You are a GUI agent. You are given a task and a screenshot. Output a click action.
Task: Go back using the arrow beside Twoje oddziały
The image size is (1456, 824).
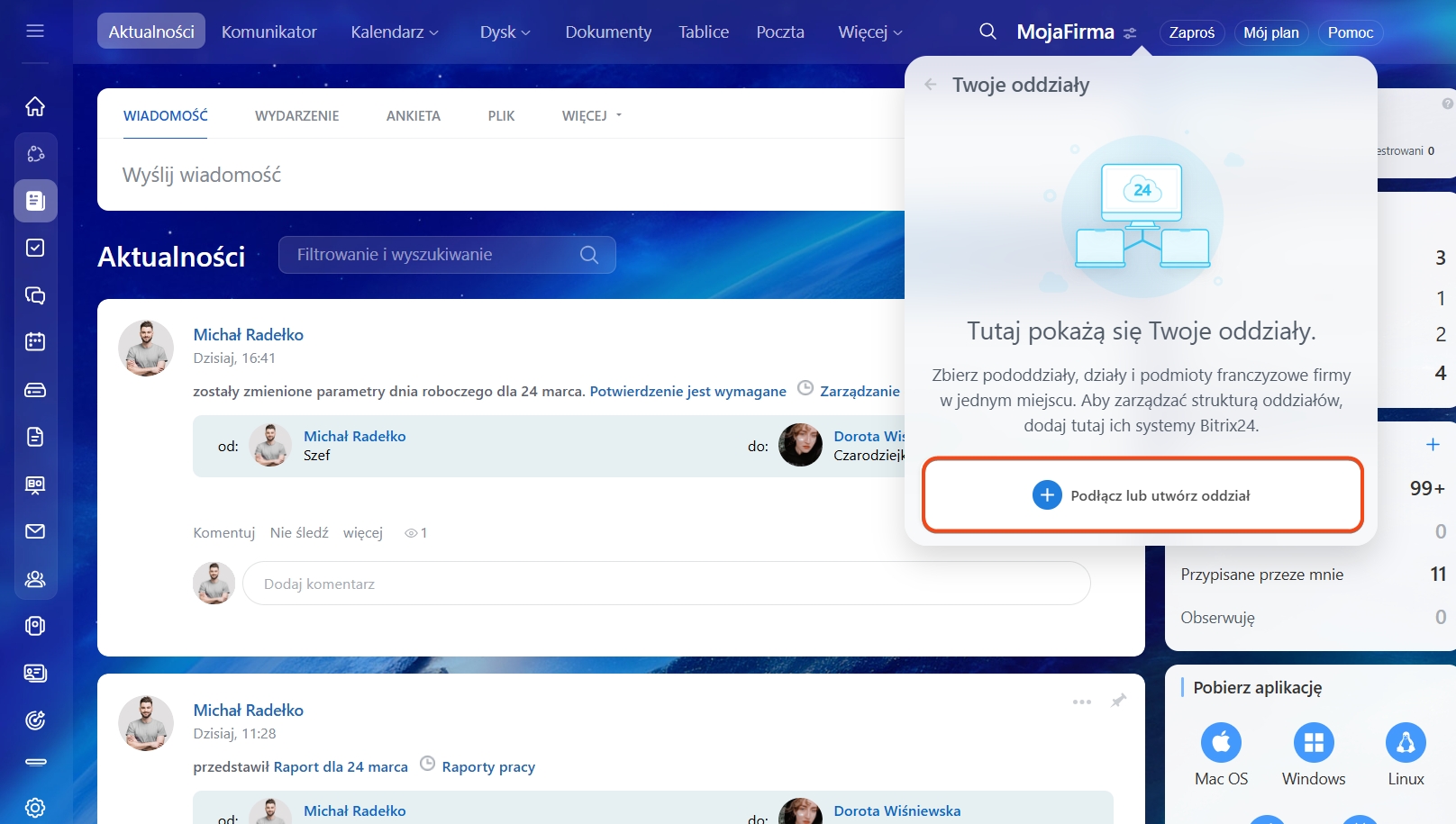pyautogui.click(x=931, y=85)
